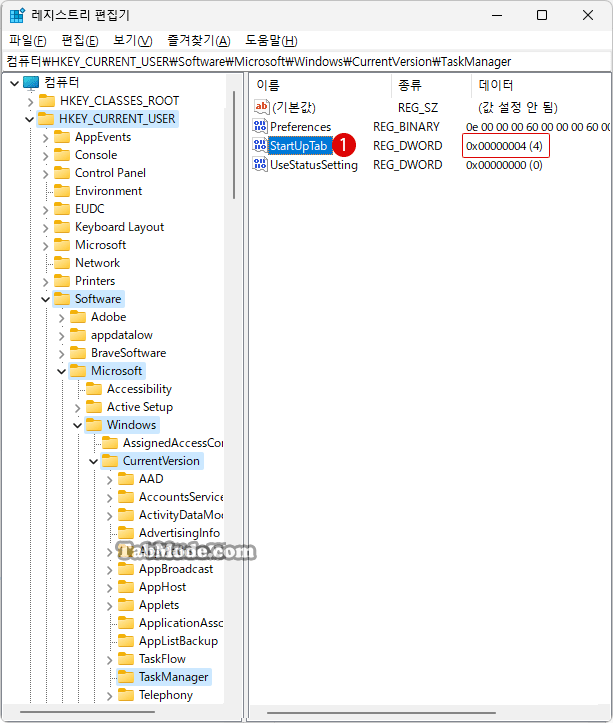
Task: Click the Control Panel folder icon
Action: click(62, 173)
